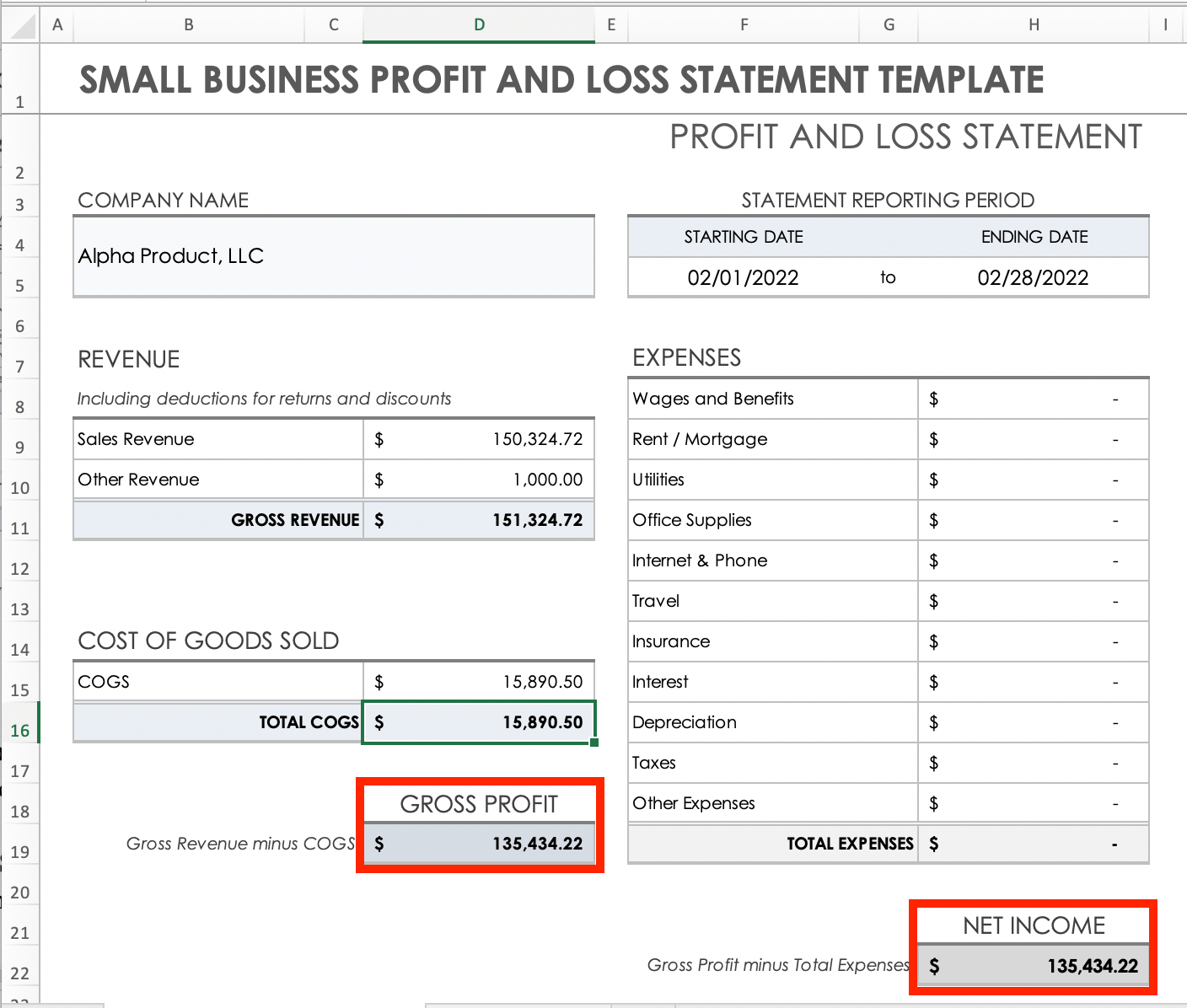This screenshot has width=1187, height=1008.
Task: Click the COST OF GOODS SOLD heading
Action: click(x=208, y=641)
